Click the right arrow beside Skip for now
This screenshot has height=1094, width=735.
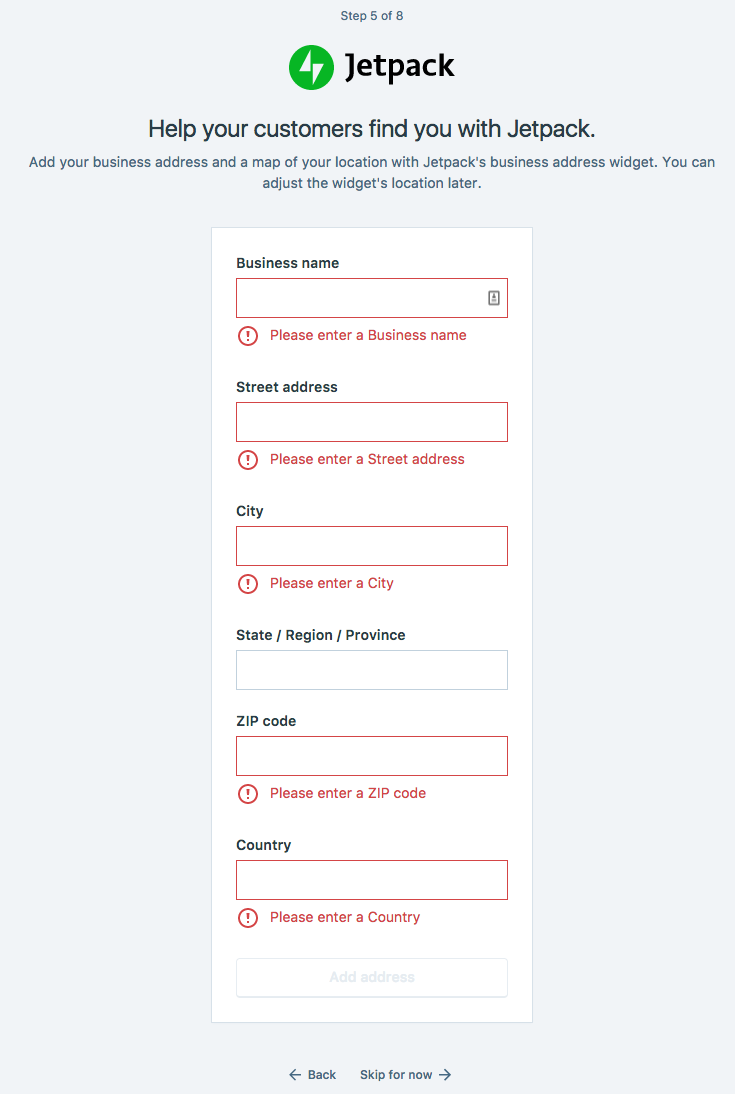click(445, 1075)
